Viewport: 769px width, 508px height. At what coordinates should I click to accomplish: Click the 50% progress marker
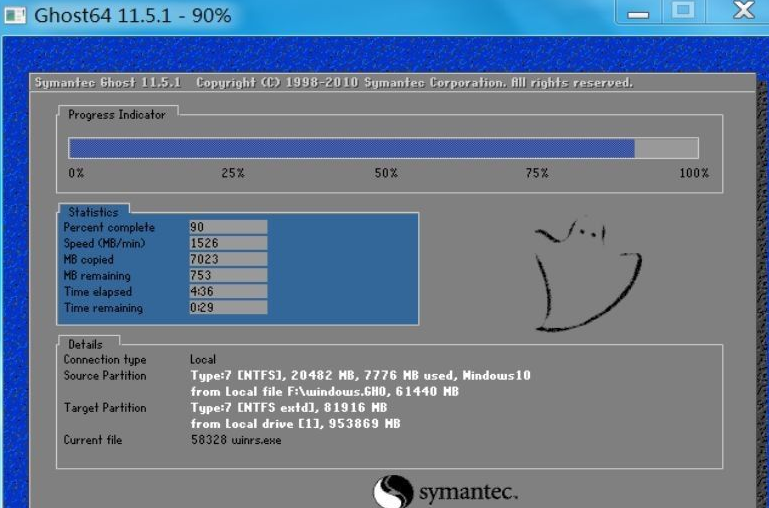click(x=386, y=173)
